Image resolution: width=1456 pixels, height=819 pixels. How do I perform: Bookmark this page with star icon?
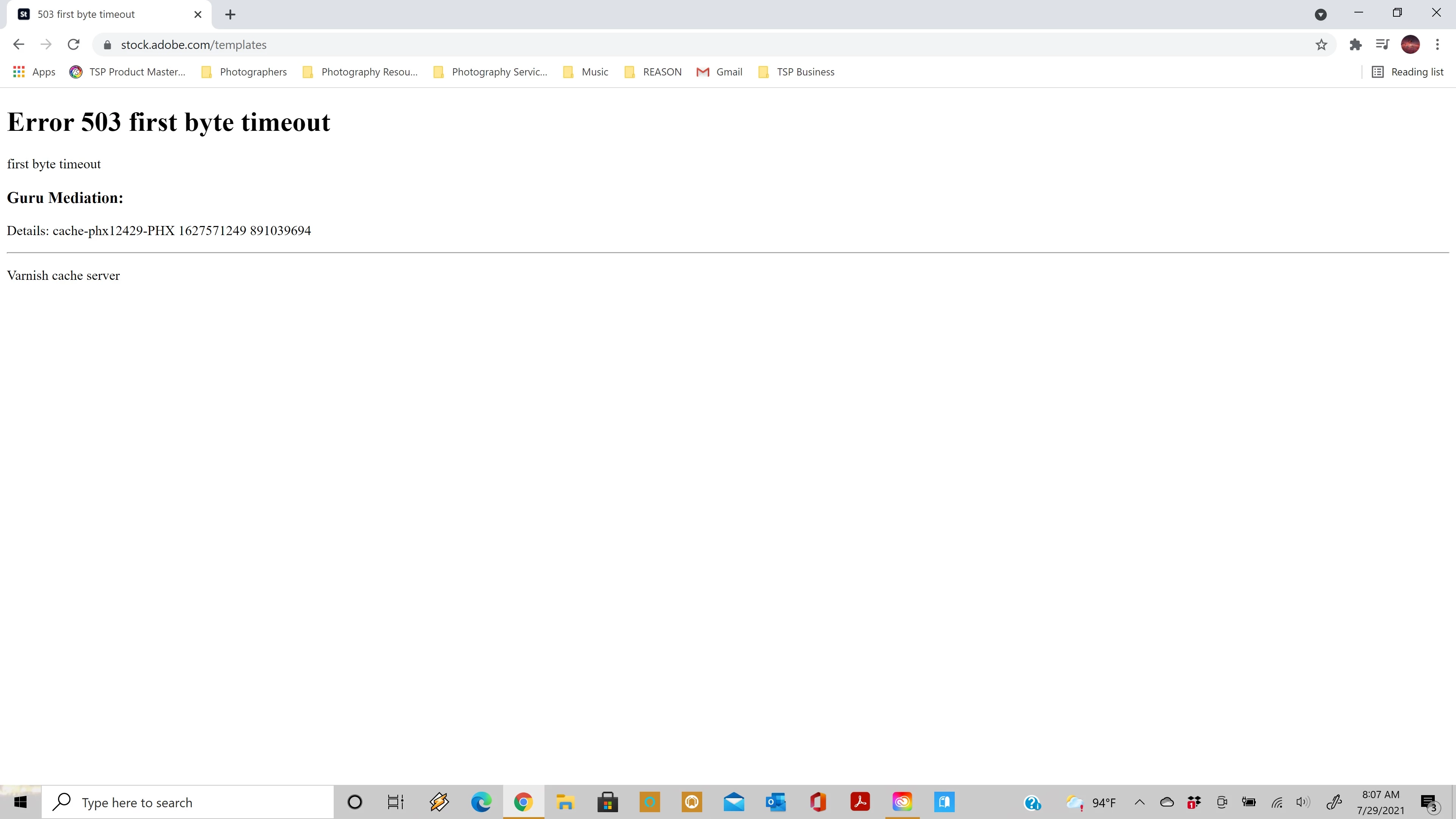tap(1321, 45)
